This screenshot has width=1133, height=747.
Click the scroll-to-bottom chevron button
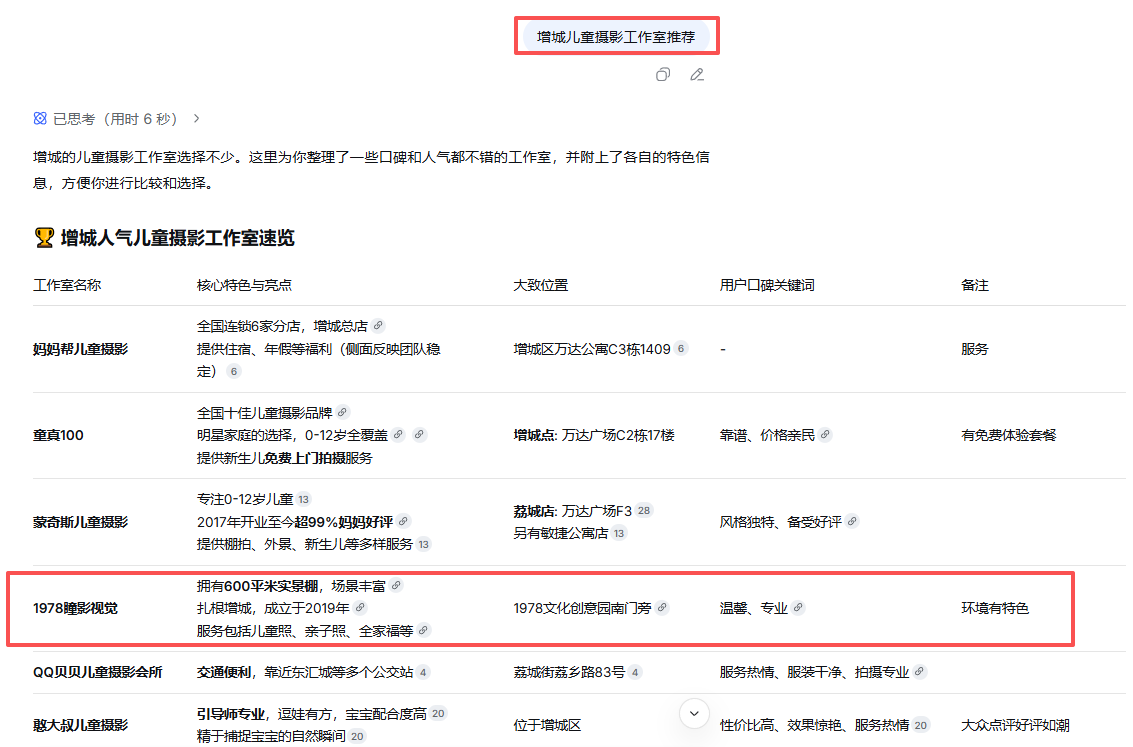694,714
